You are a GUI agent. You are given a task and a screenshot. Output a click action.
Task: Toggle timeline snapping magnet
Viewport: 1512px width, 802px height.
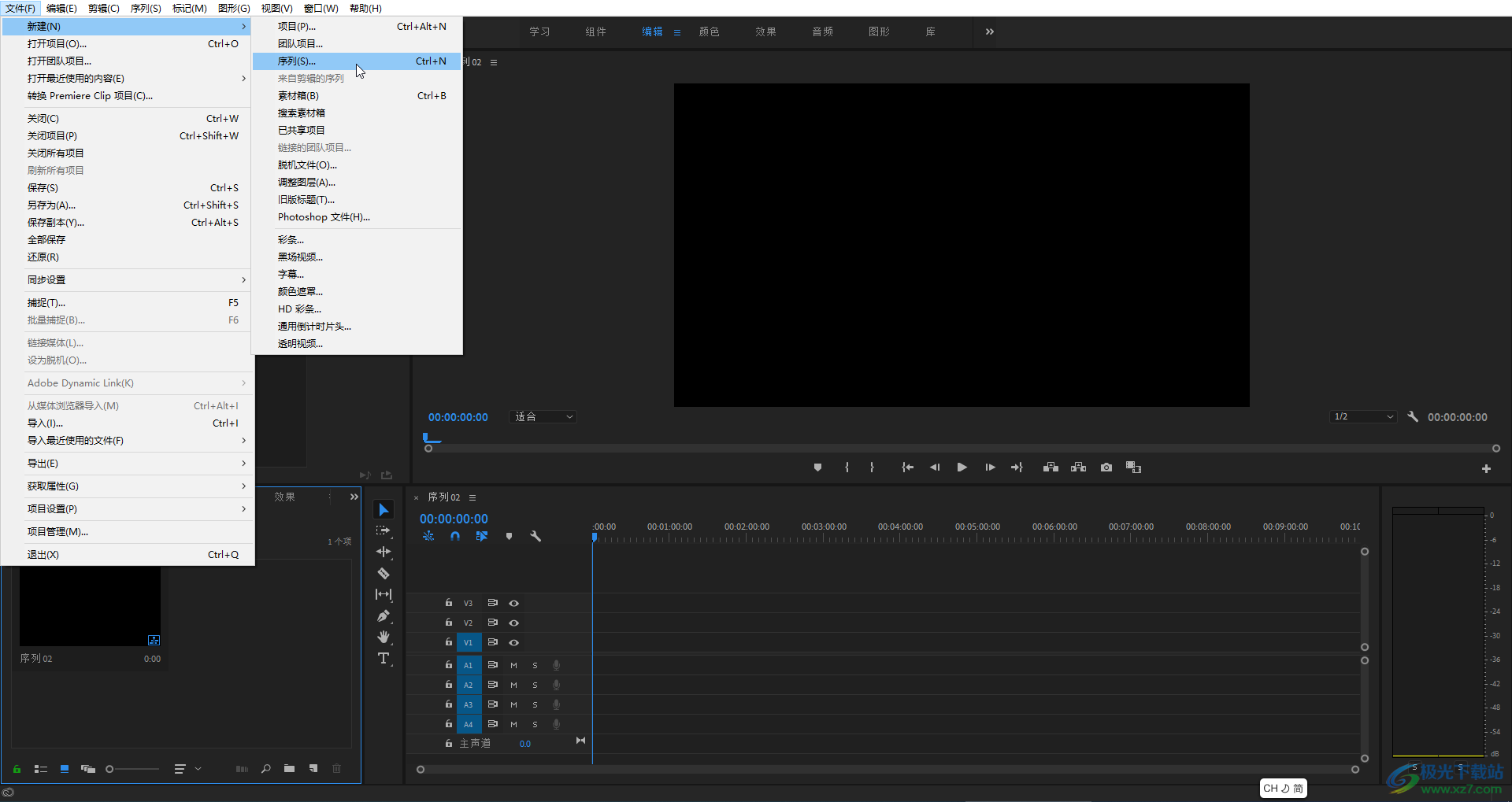click(x=455, y=536)
